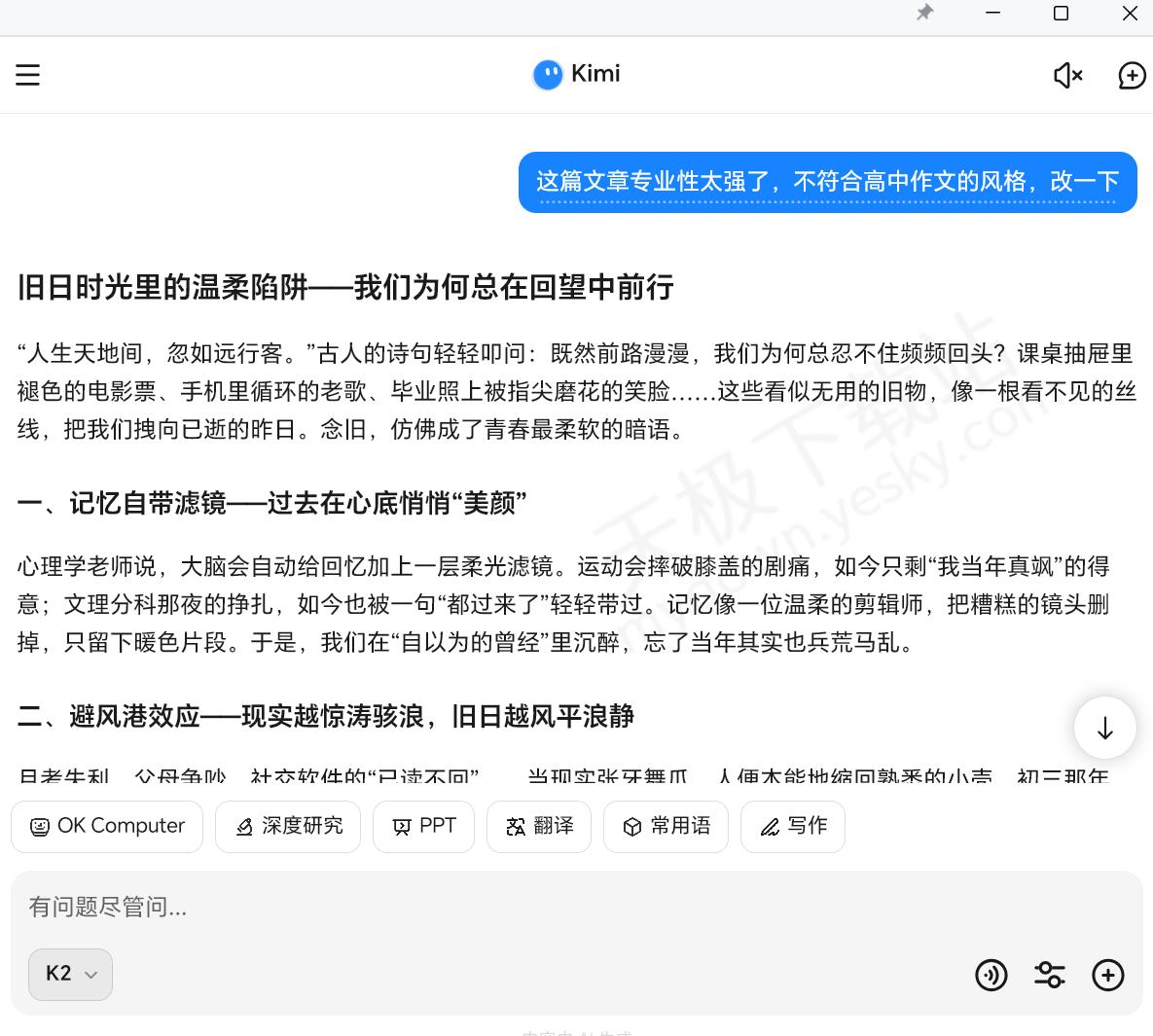
Task: Start a new chat with plus bubble icon
Action: (1131, 75)
